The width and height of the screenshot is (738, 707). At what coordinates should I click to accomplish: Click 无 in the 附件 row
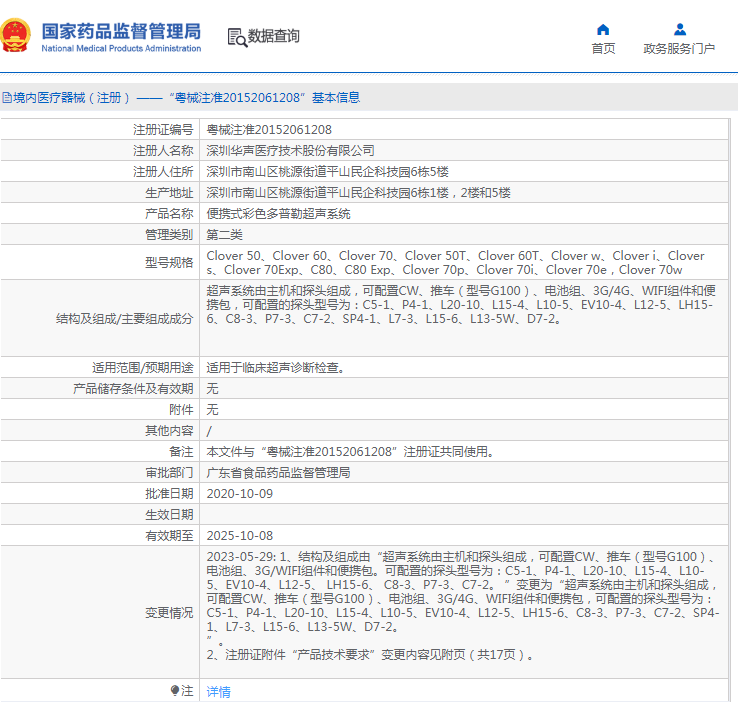pos(212,410)
